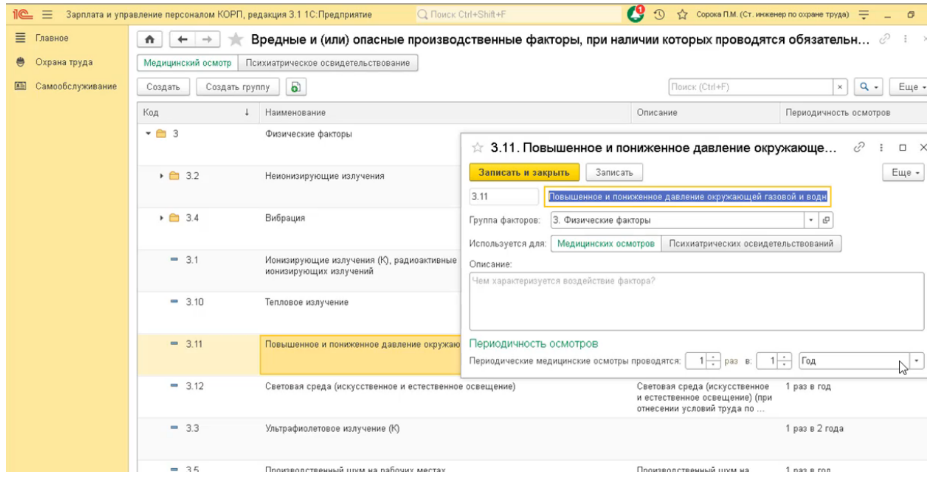Open favorites star in title bar

tap(682, 14)
